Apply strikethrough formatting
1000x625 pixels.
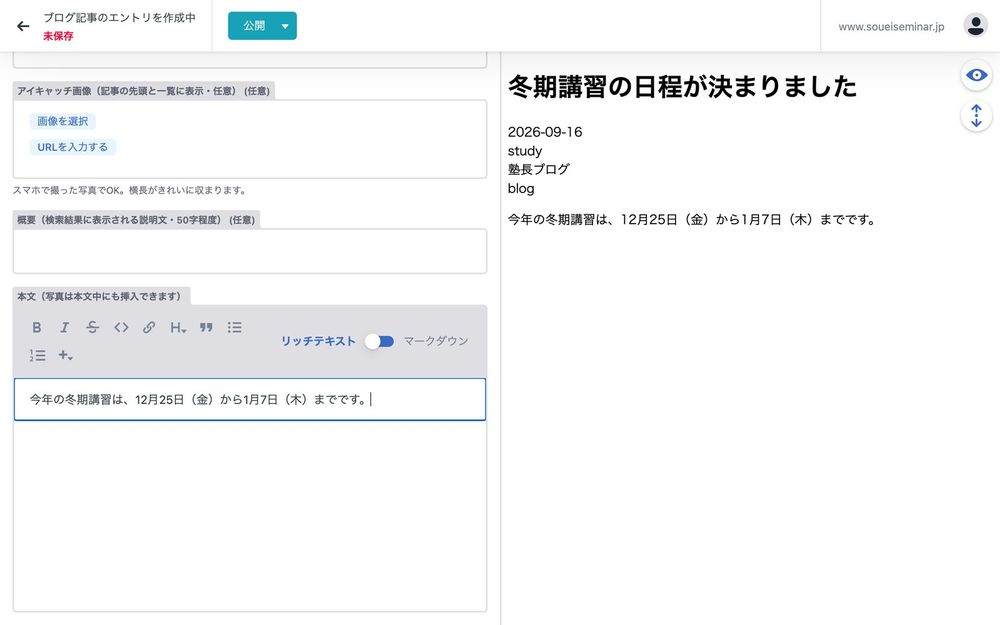pos(92,327)
